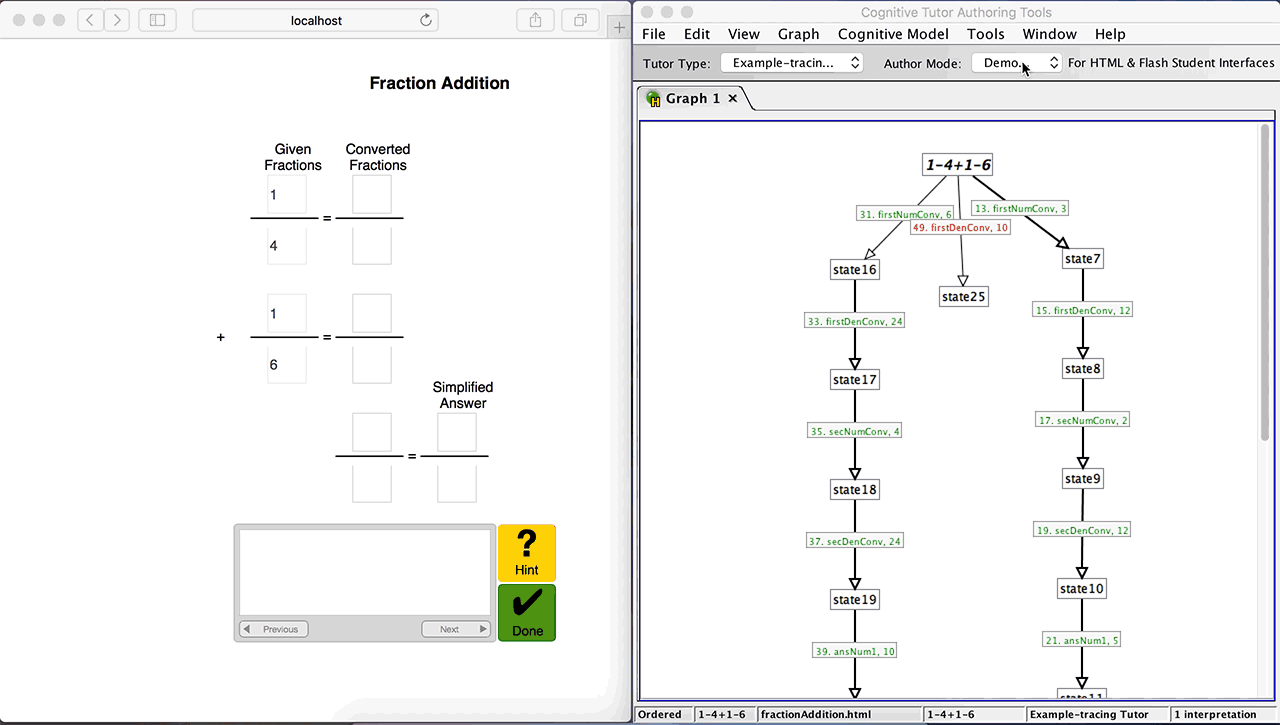
Task: Toggle the Safari sidebar icon
Action: click(x=157, y=20)
